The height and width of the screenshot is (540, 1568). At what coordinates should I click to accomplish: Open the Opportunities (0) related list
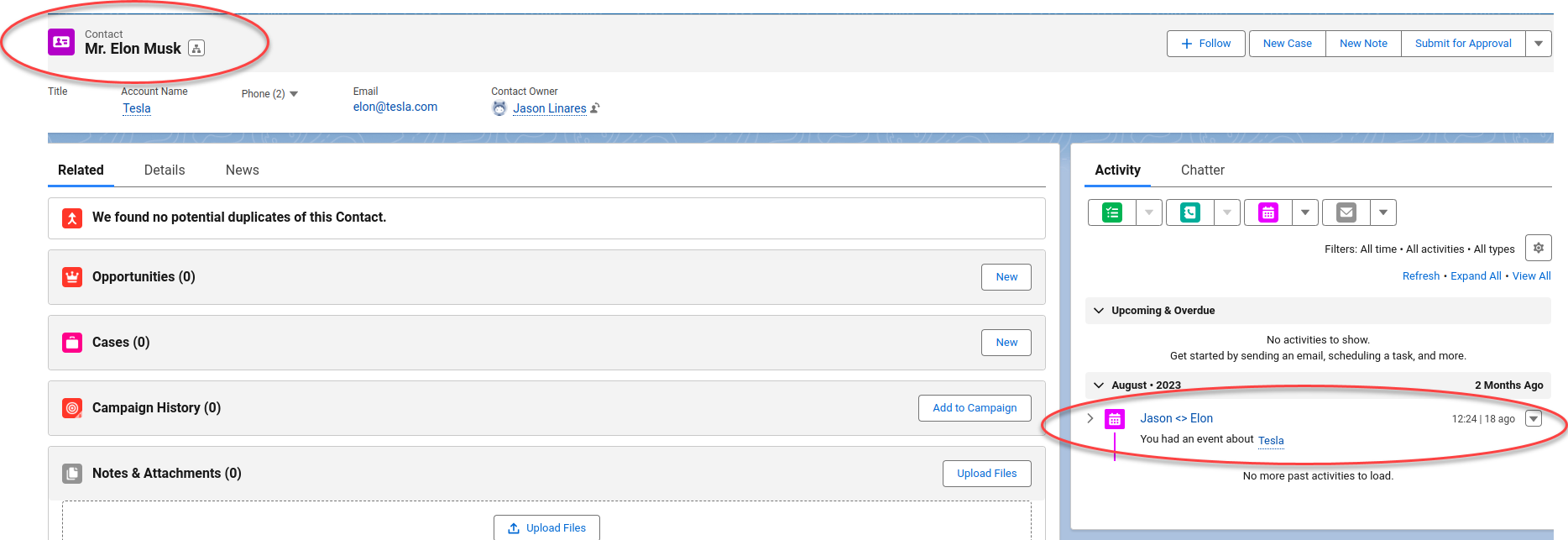tap(144, 277)
